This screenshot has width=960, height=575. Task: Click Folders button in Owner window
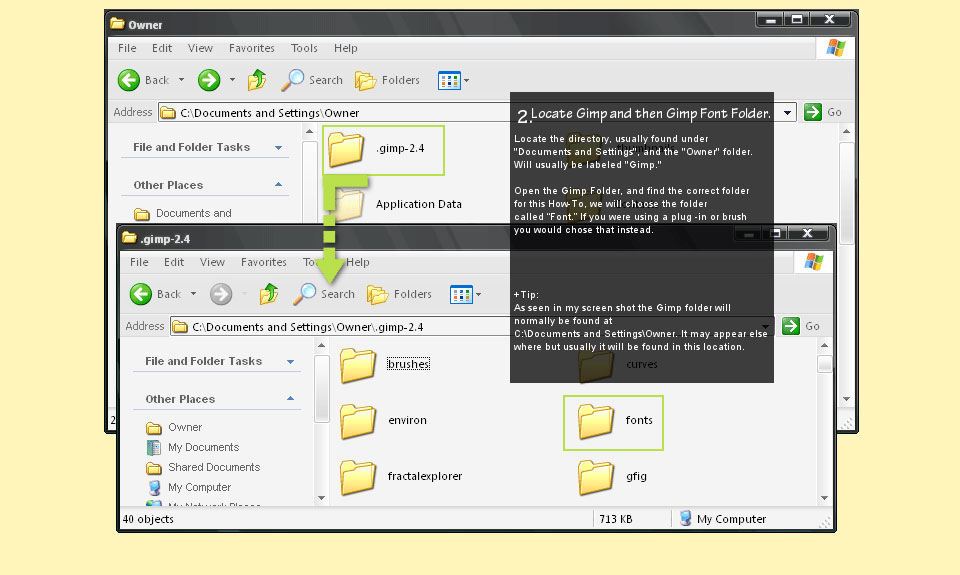coord(388,80)
